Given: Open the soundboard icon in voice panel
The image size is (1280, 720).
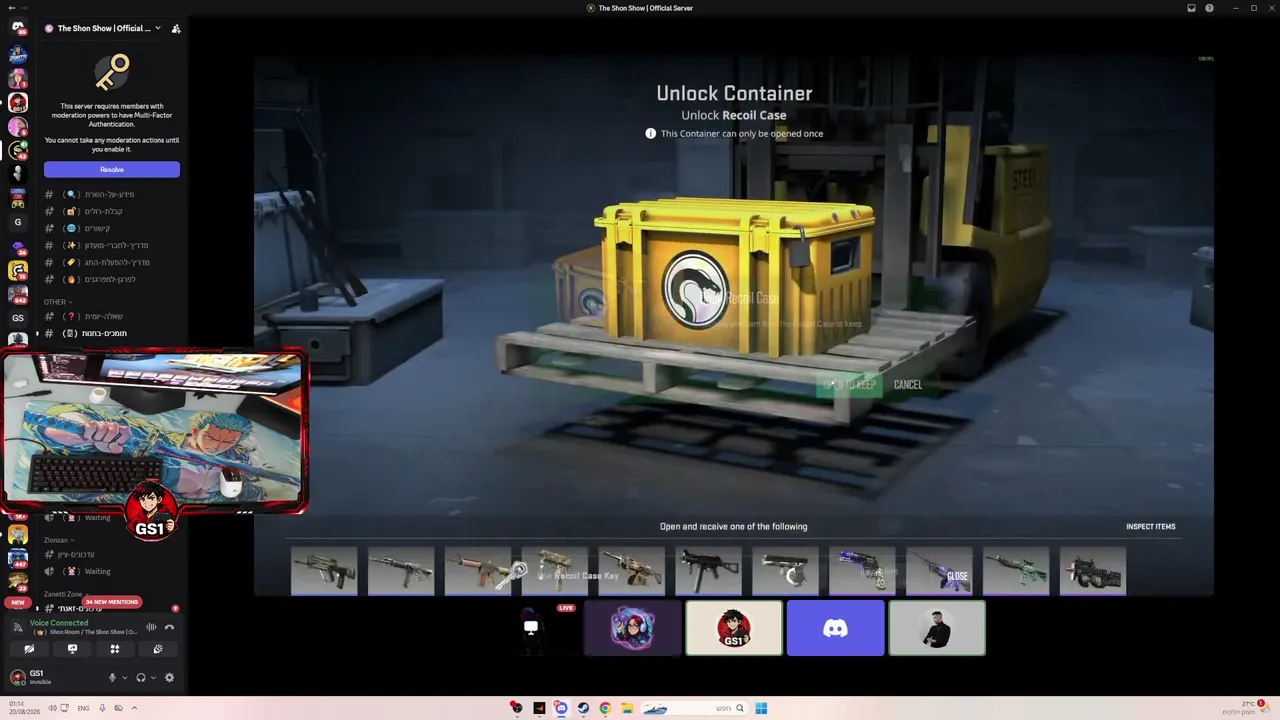Looking at the screenshot, I should [x=158, y=649].
